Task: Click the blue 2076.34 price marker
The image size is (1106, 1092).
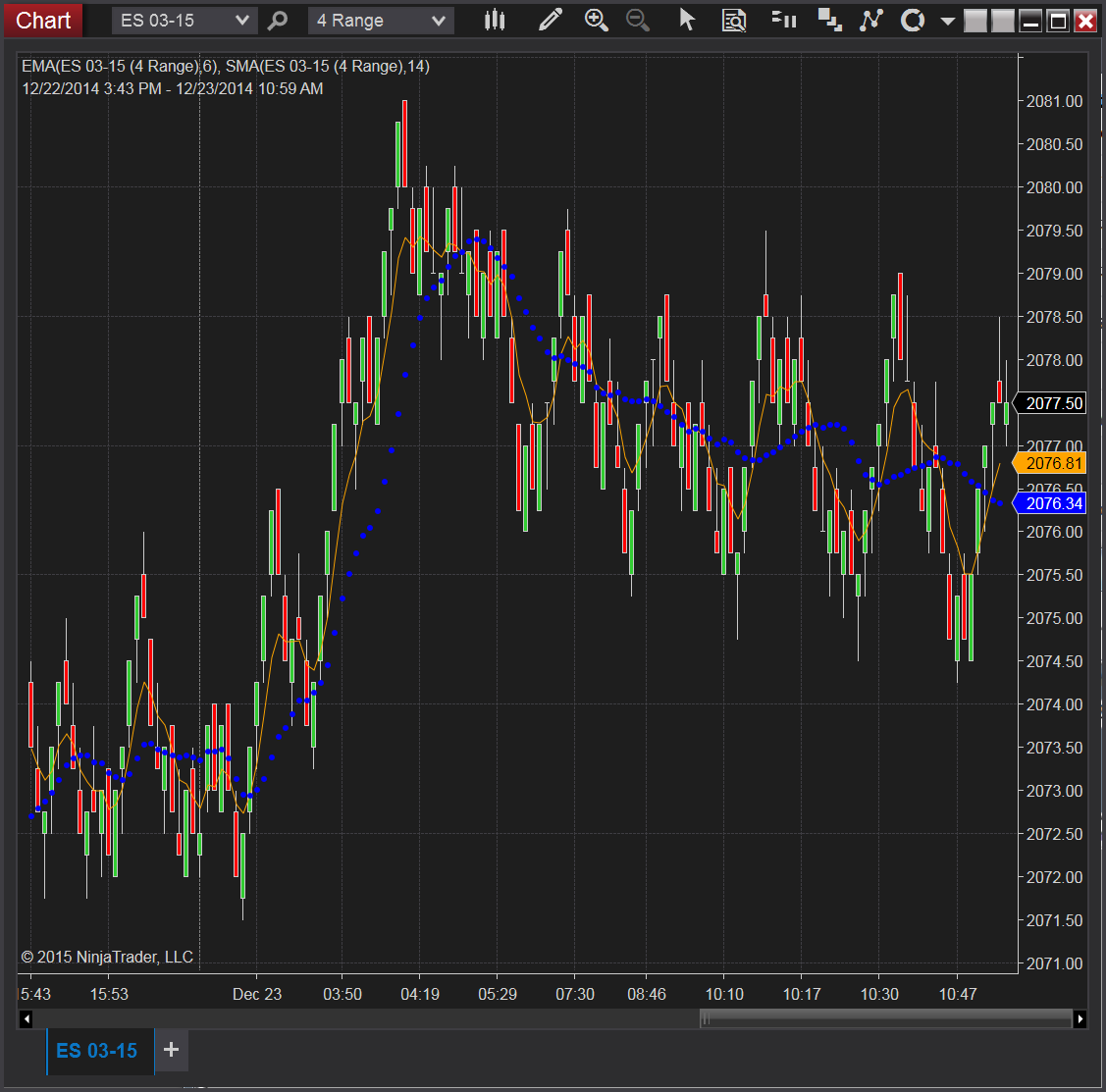Action: coord(1051,503)
